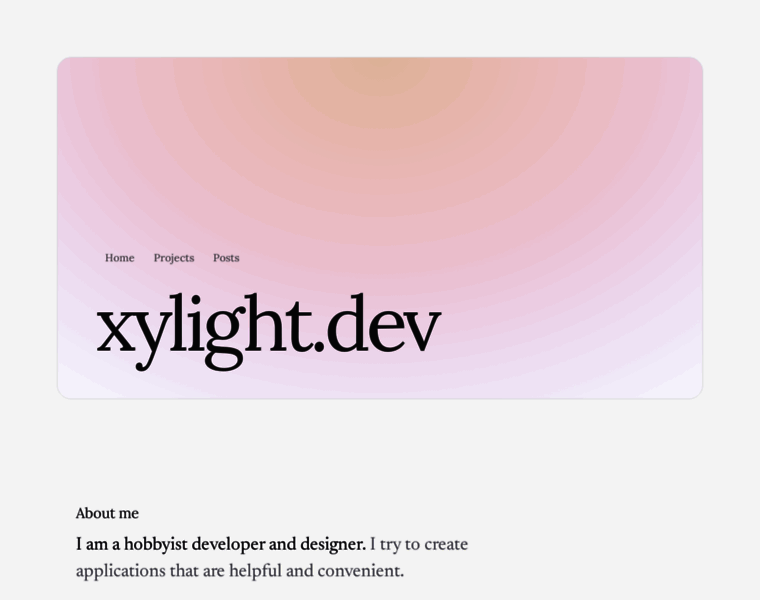The image size is (760, 600).
Task: Click the word "designer." in bold text
Action: click(x=333, y=545)
